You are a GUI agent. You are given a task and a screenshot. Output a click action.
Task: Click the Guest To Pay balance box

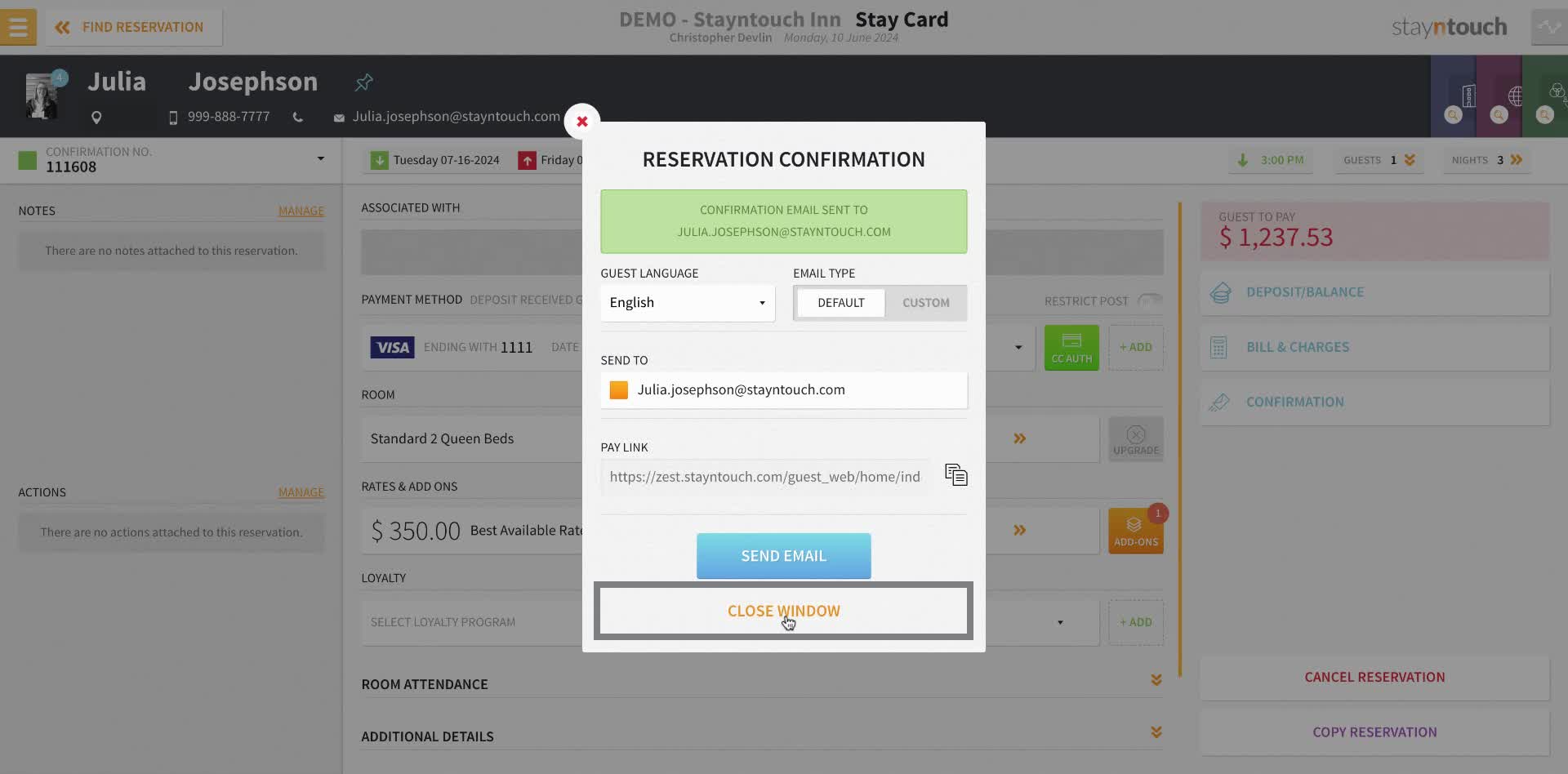1375,231
